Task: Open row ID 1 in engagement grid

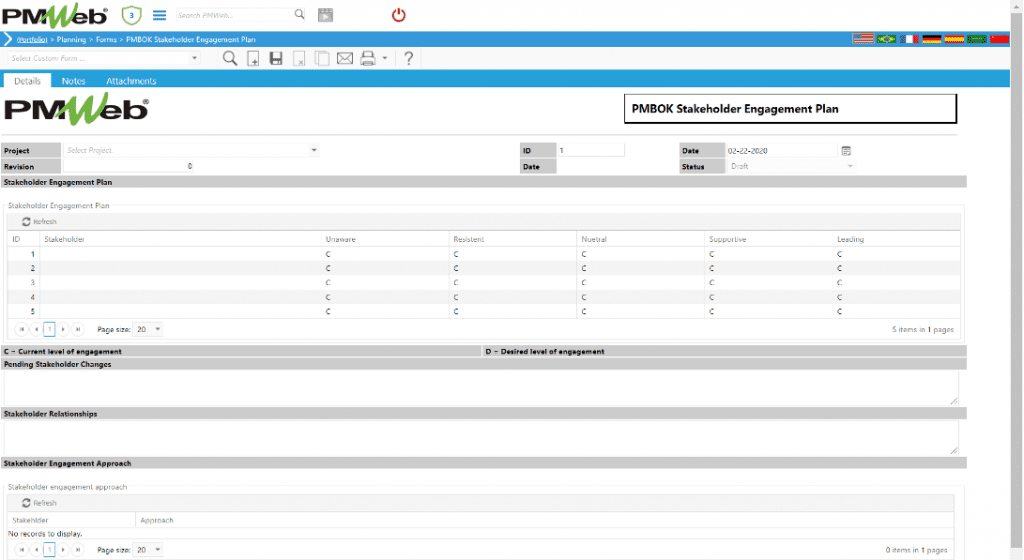Action: 32,254
